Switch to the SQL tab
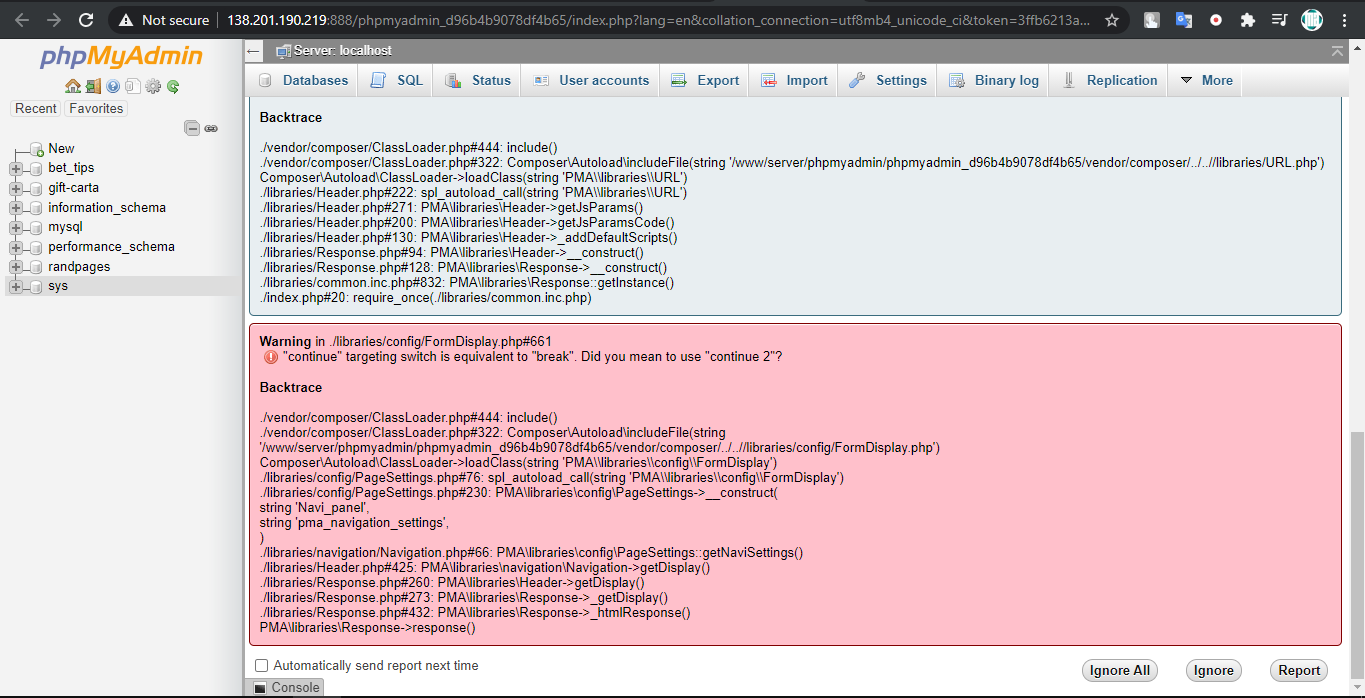Viewport: 1365px width, 698px height. point(396,81)
